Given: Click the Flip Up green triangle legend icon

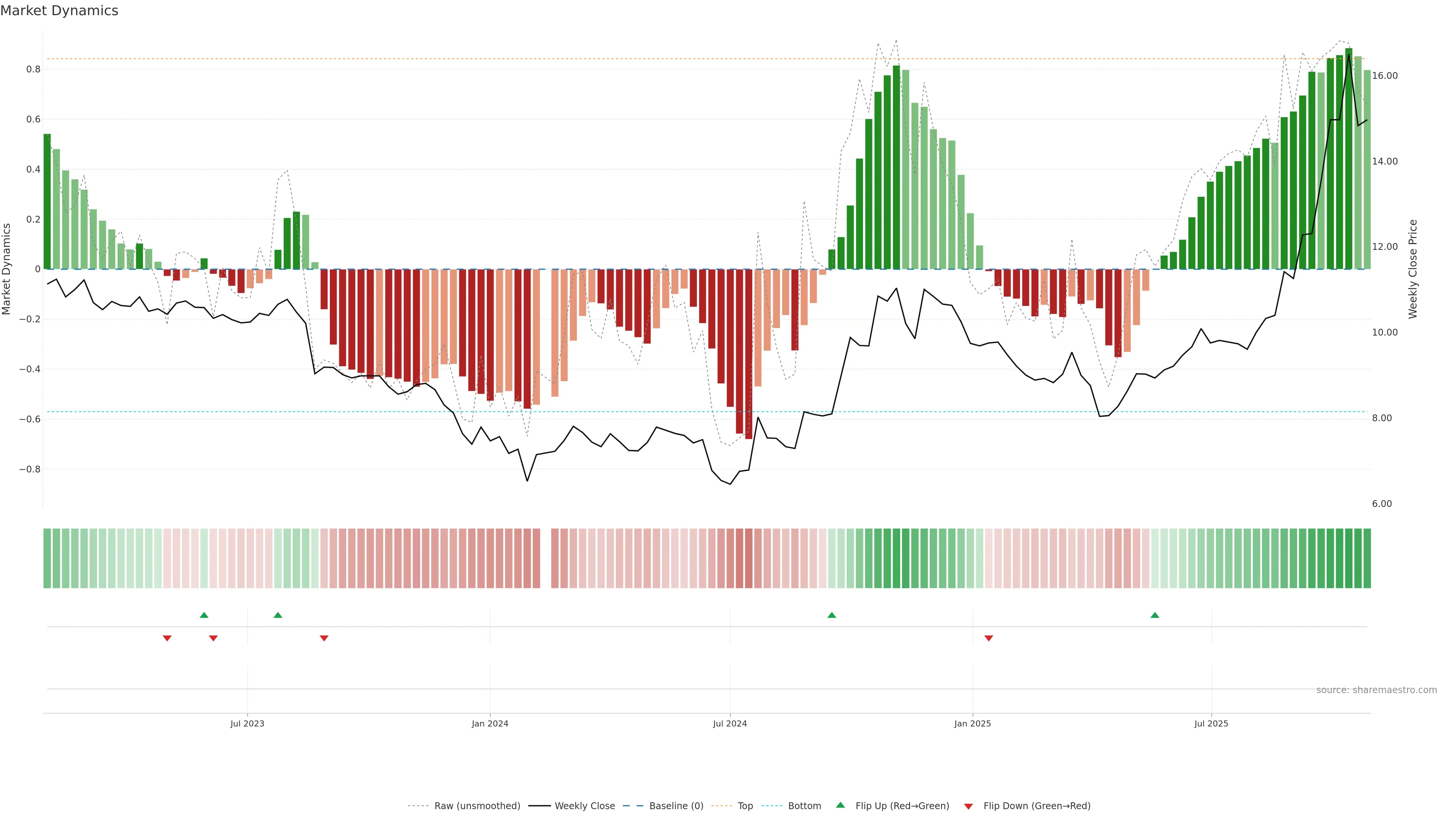Looking at the screenshot, I should point(840,805).
